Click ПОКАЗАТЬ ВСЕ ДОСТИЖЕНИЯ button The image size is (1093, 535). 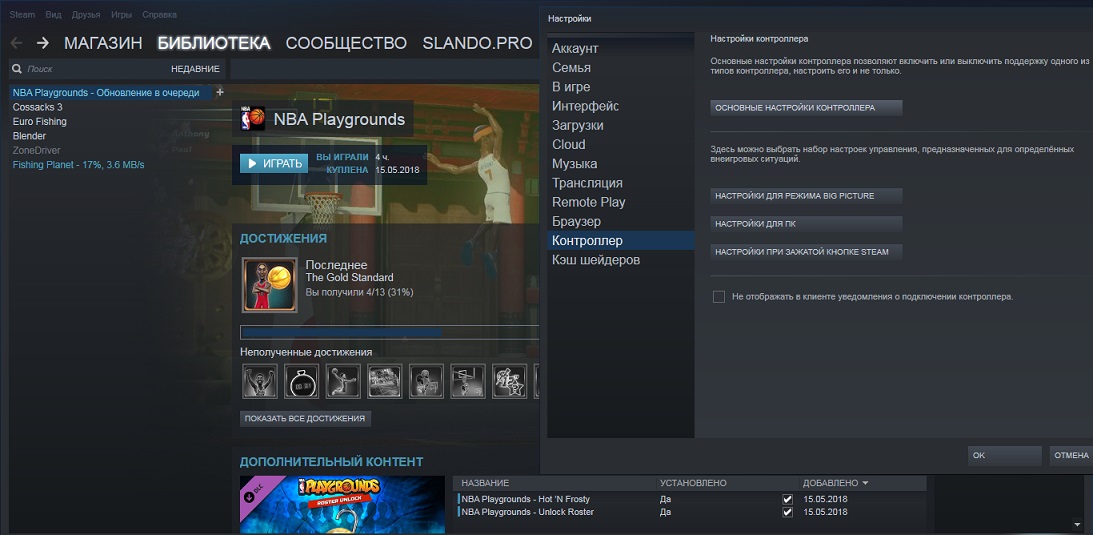305,419
